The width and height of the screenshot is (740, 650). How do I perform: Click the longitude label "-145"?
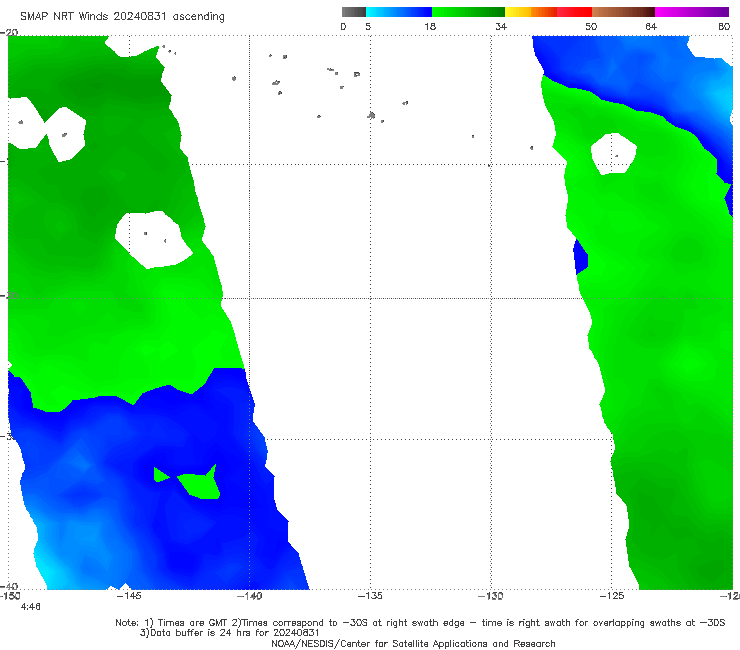tap(129, 596)
